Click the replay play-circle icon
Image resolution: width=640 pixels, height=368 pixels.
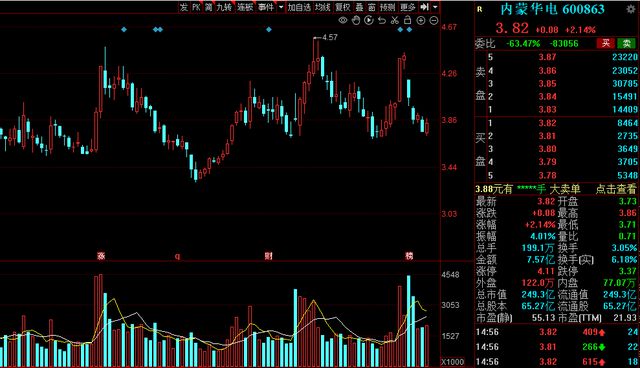[x=369, y=20]
